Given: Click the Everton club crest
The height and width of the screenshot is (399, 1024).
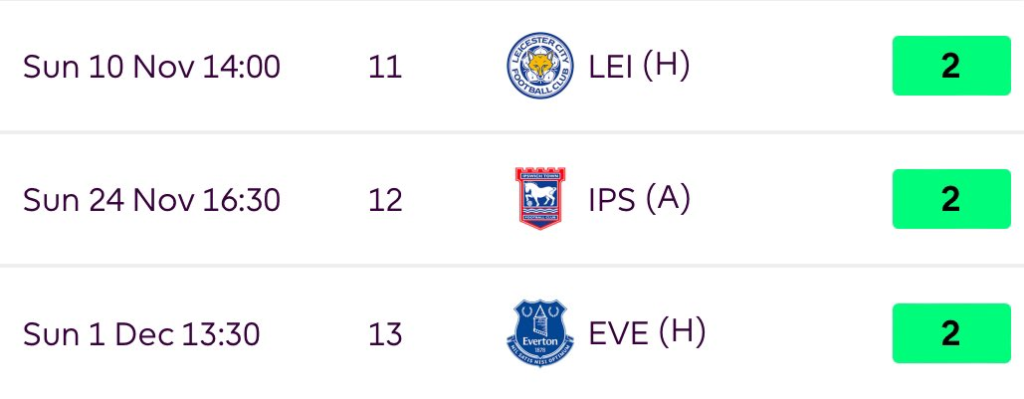Looking at the screenshot, I should [540, 333].
